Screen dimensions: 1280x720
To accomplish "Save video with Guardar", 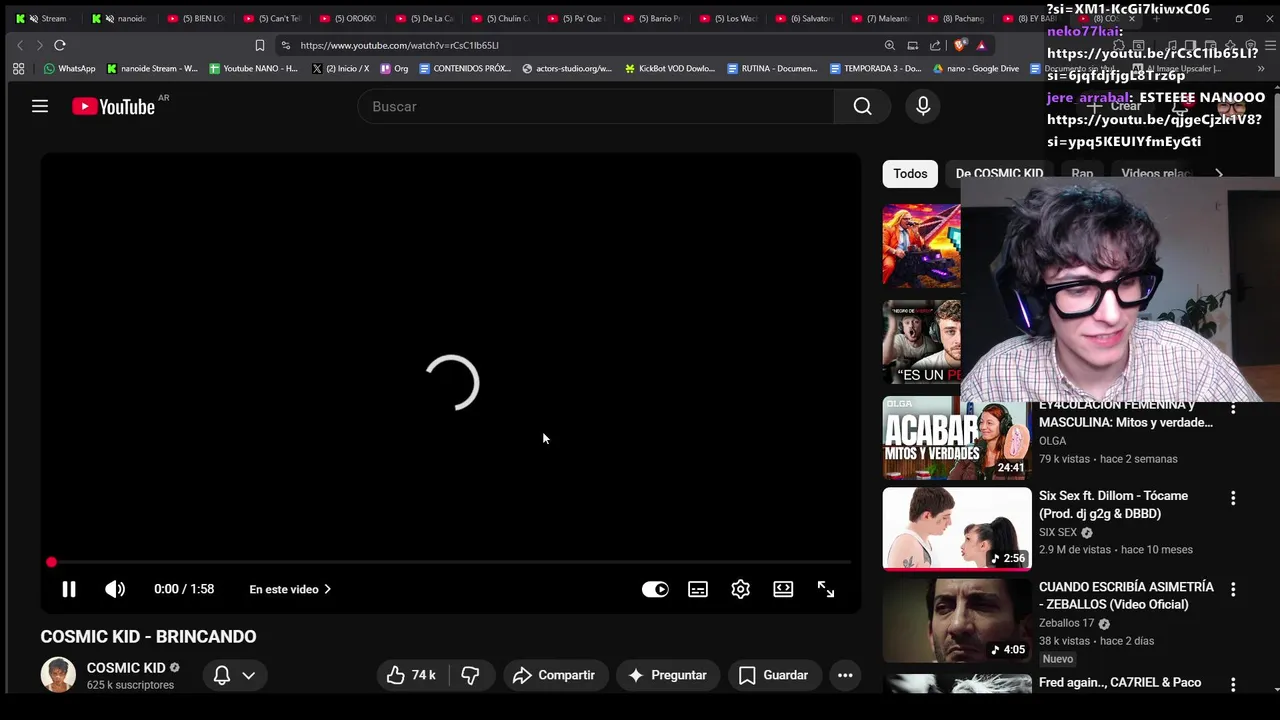I will [x=773, y=675].
